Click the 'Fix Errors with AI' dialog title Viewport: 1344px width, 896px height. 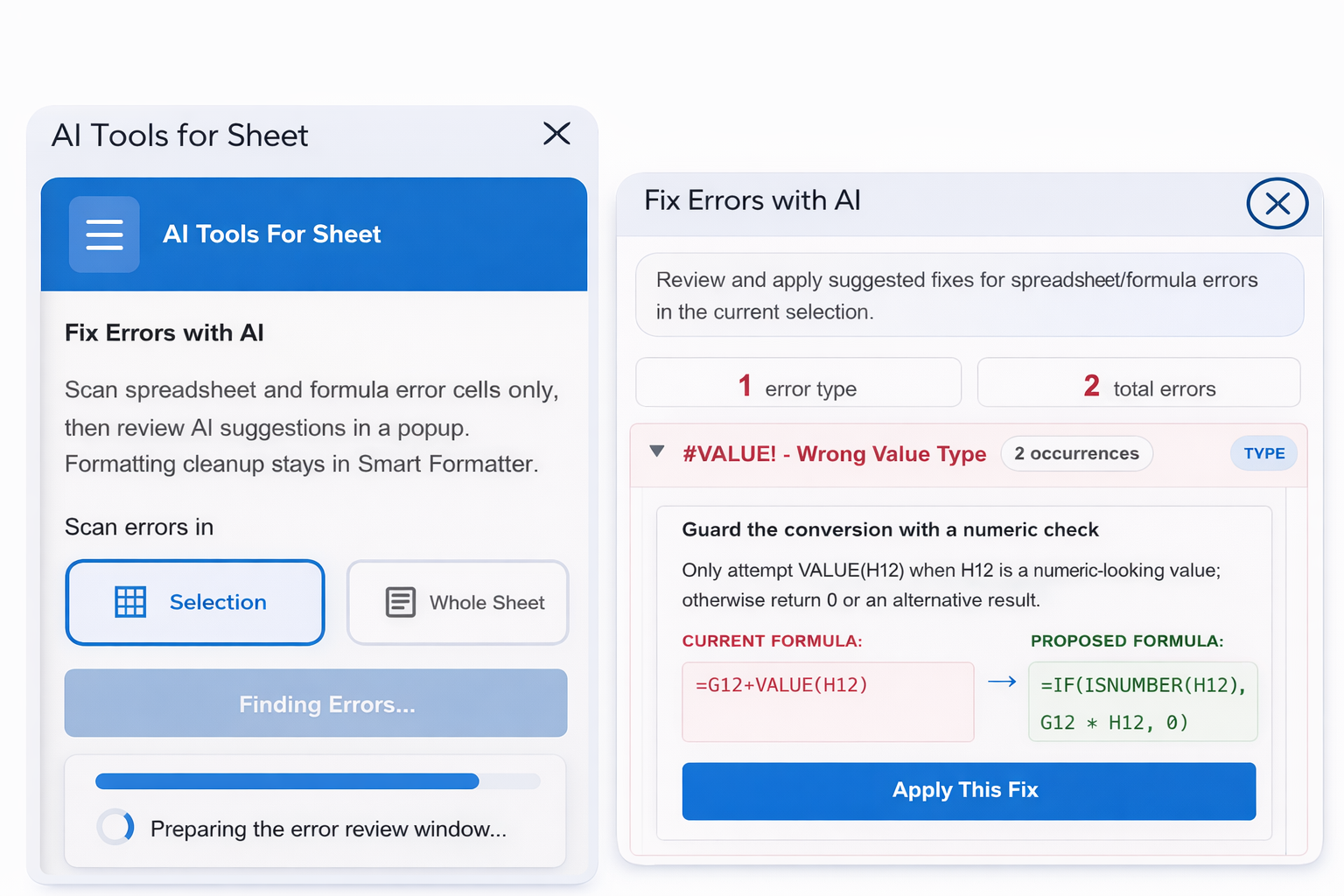pyautogui.click(x=752, y=200)
